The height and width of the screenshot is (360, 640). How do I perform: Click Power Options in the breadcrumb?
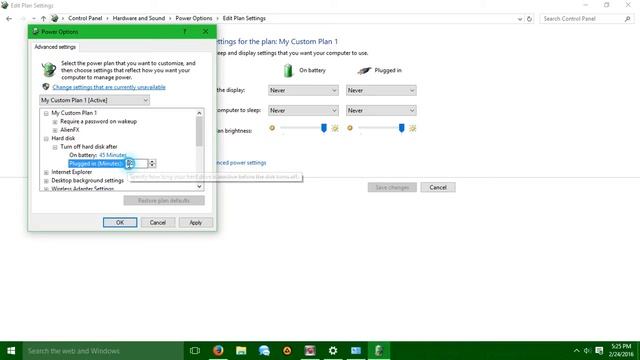(x=194, y=18)
